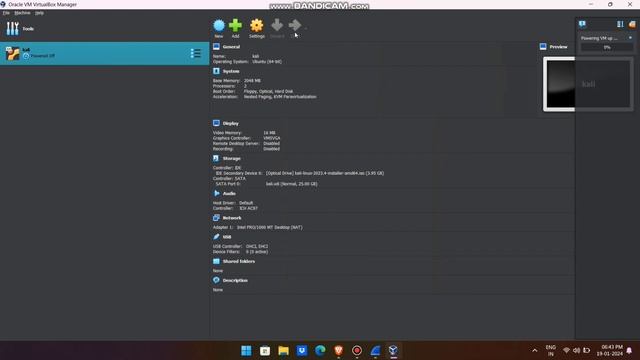Click the 'VMSVGA' graphics controller value
The image size is (640, 360).
tap(272, 138)
